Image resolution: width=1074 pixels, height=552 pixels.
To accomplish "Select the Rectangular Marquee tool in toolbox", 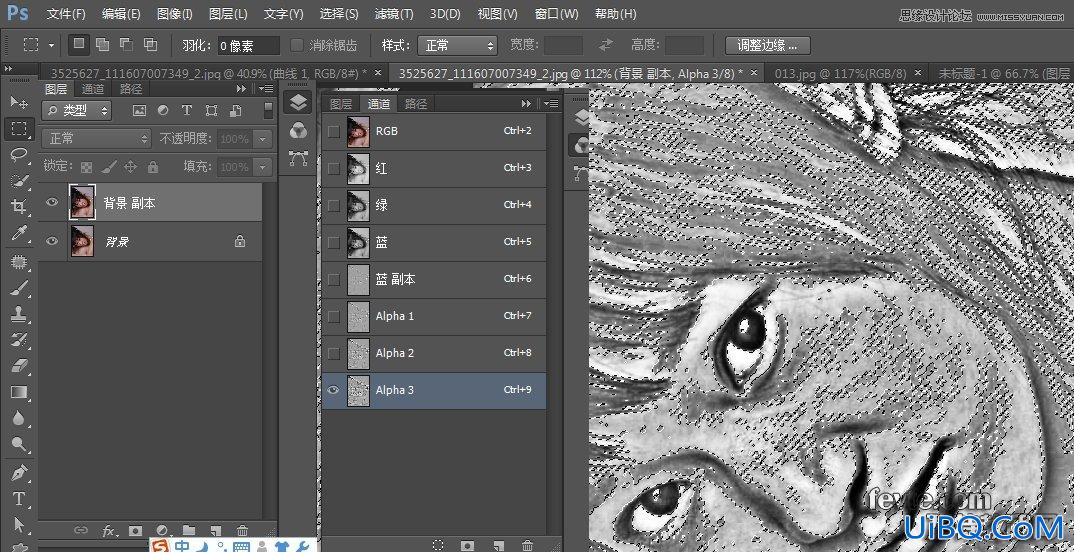I will (19, 128).
